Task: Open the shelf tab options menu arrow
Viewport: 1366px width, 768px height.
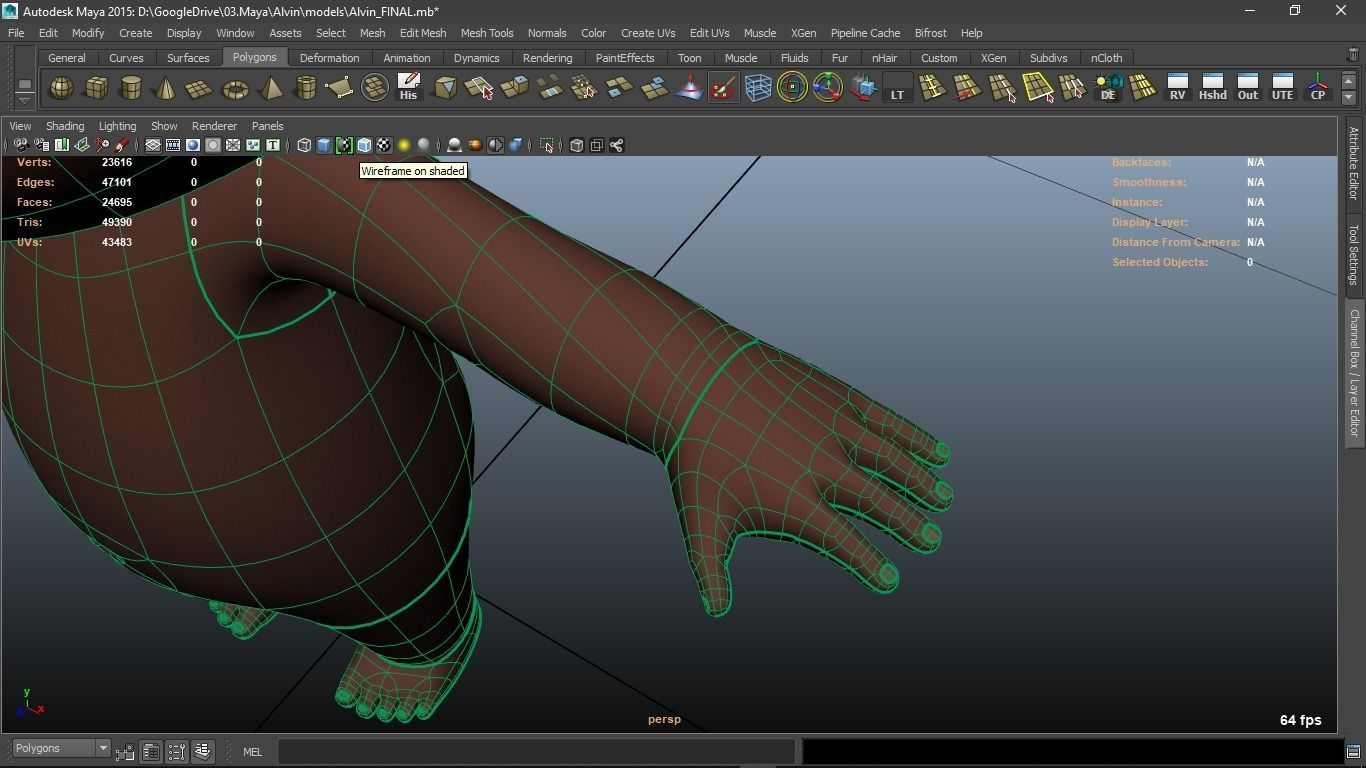Action: point(25,98)
